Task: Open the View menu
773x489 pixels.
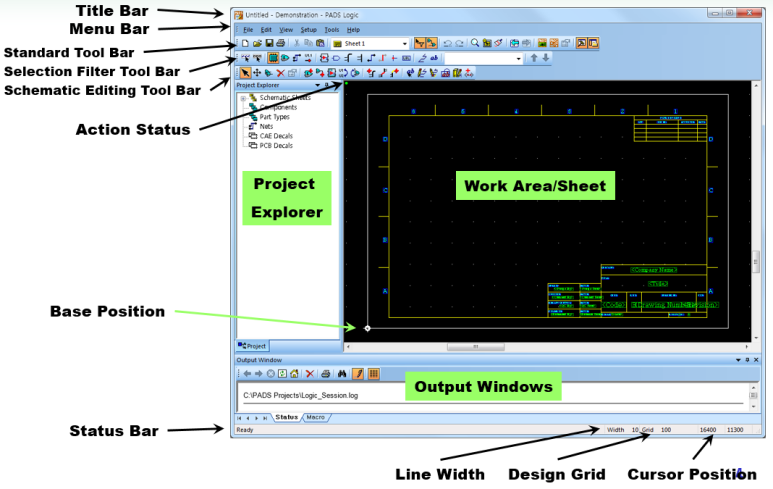Action: [286, 30]
